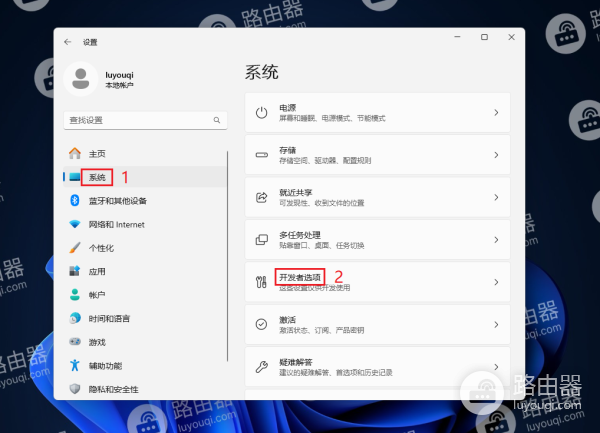Click the luyouqi account name
The height and width of the screenshot is (433, 600).
(119, 75)
